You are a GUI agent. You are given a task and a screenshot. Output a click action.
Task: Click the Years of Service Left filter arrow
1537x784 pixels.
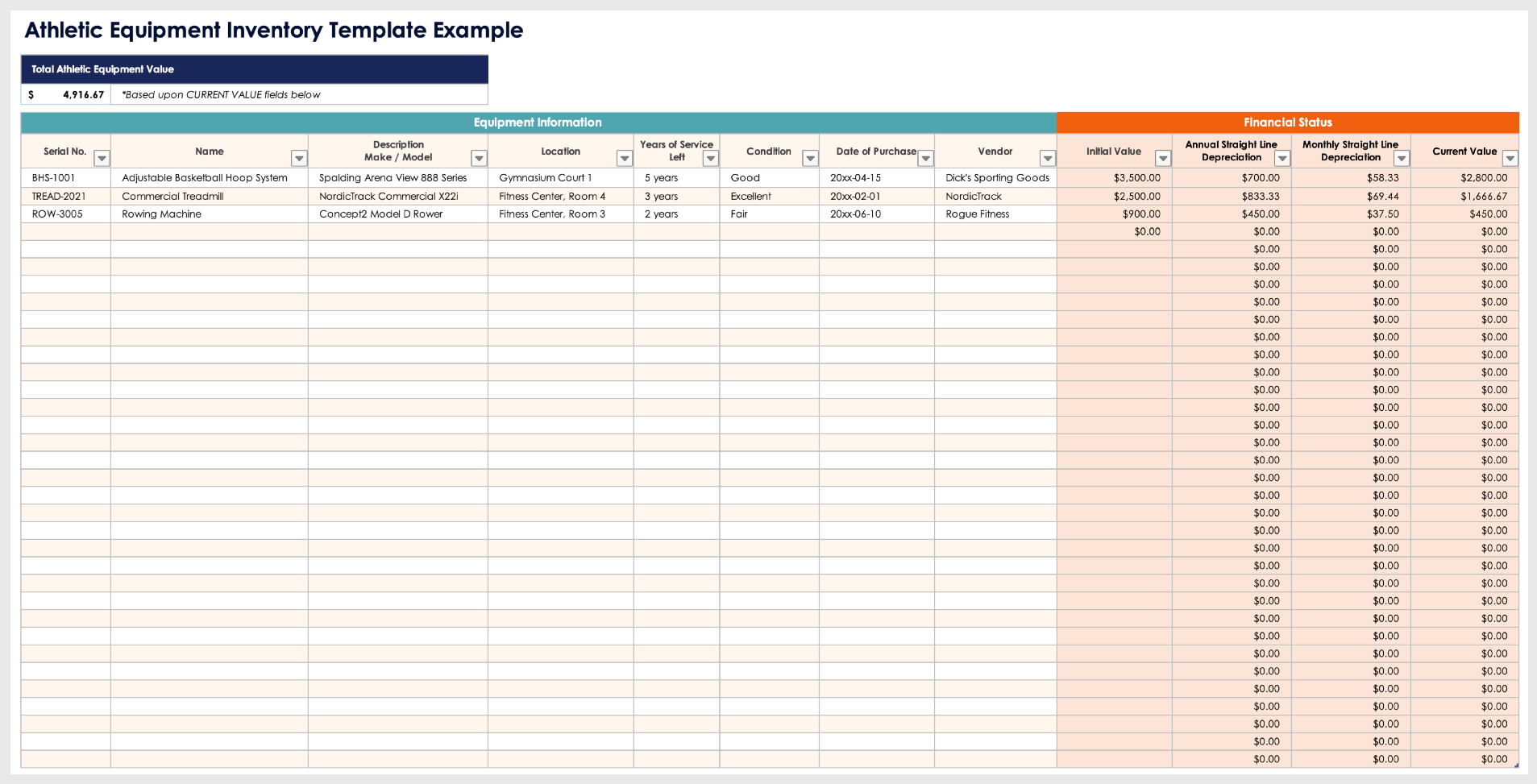tap(710, 159)
